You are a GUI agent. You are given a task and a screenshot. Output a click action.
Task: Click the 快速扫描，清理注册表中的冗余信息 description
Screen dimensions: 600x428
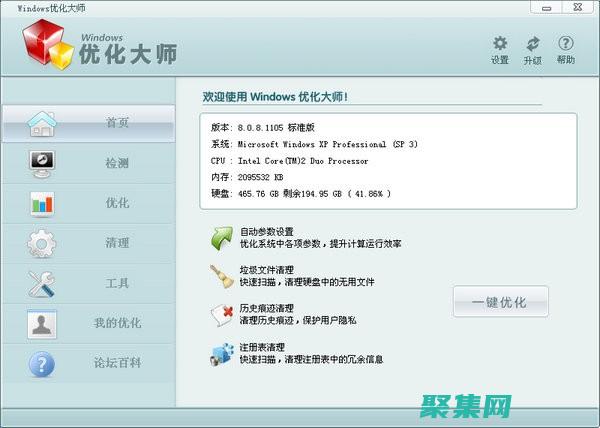(x=311, y=360)
